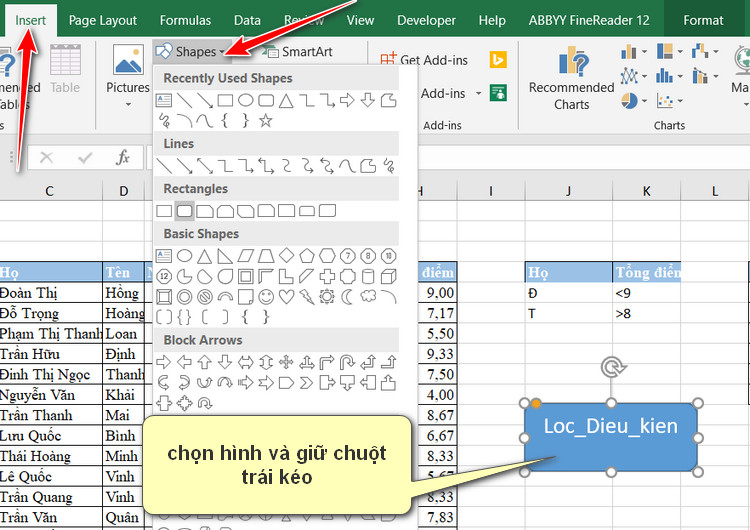Click the Bing Maps add-in icon

tap(497, 60)
